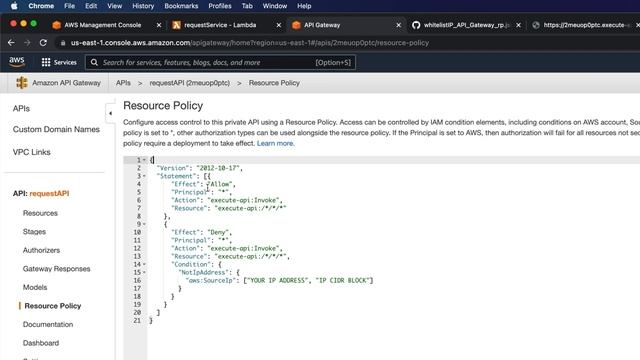
Task: Click the AWS logo
Action: click(17, 62)
